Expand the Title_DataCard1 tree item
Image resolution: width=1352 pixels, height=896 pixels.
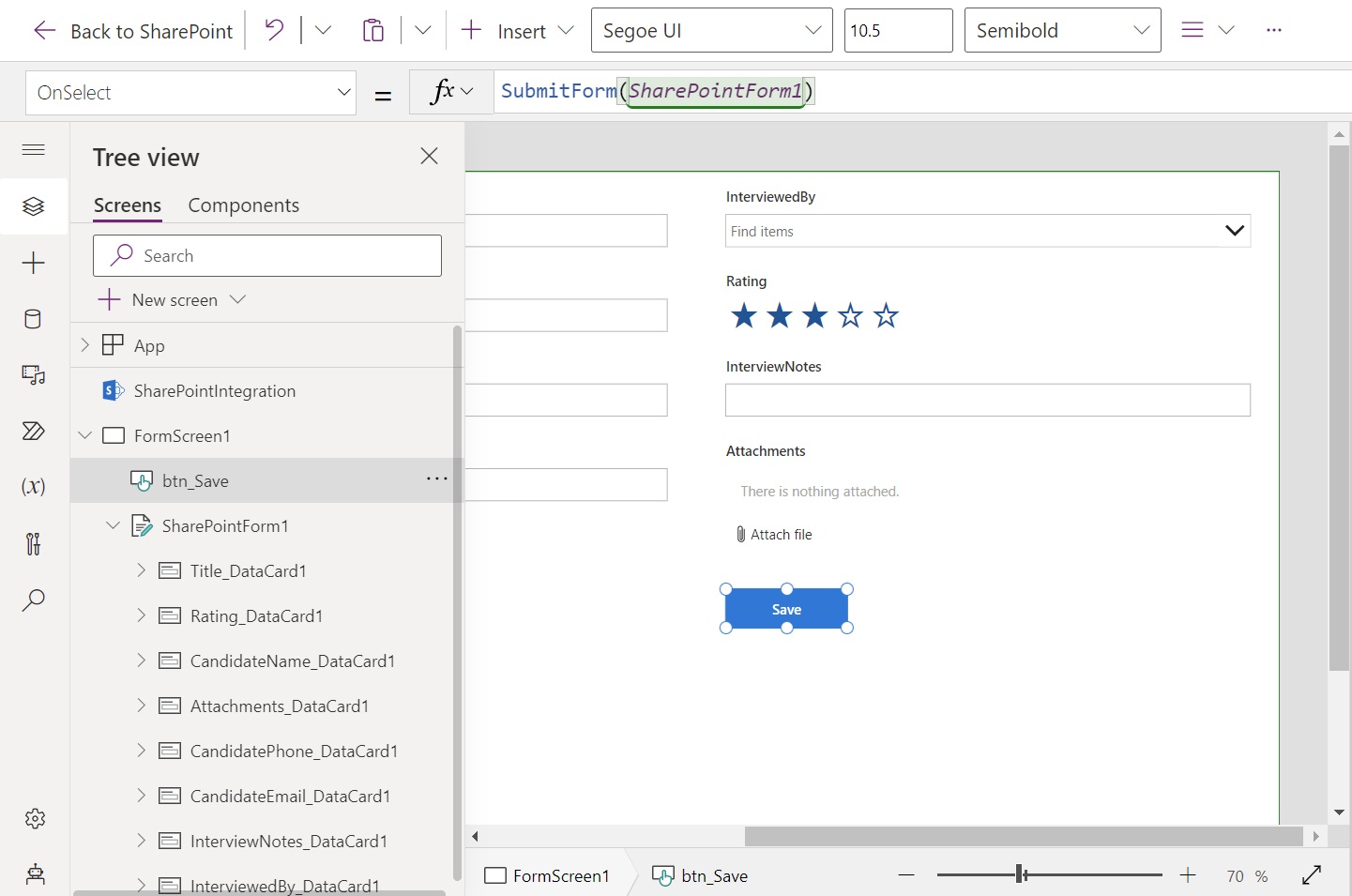click(141, 570)
